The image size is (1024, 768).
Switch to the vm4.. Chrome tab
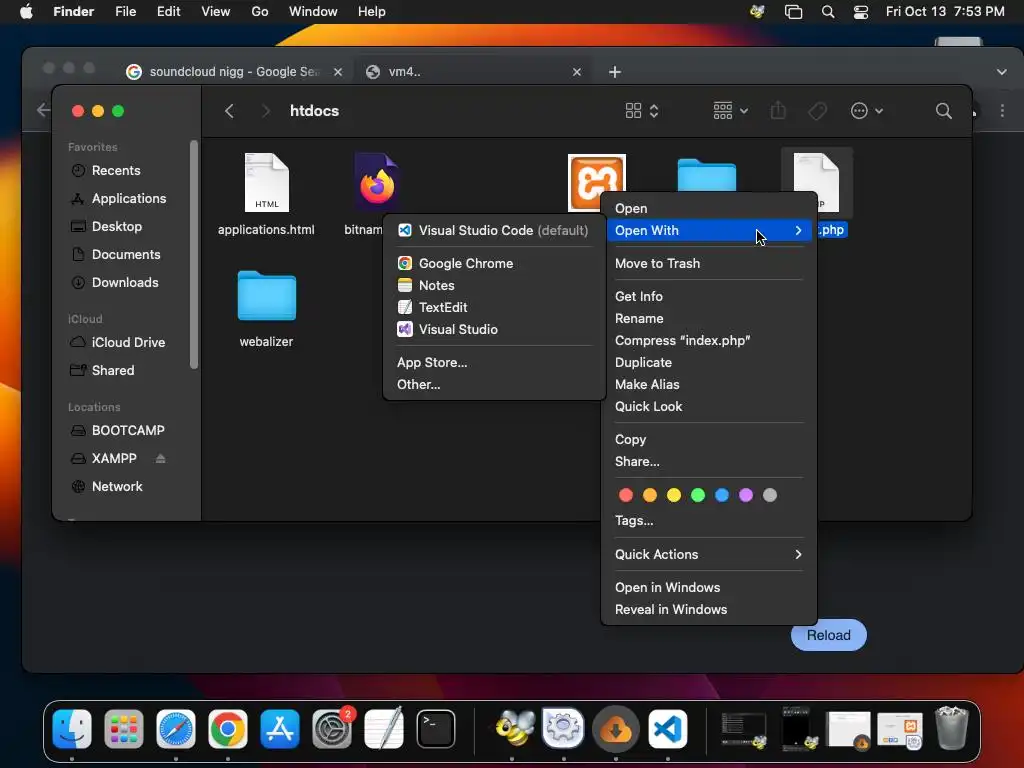click(x=473, y=72)
